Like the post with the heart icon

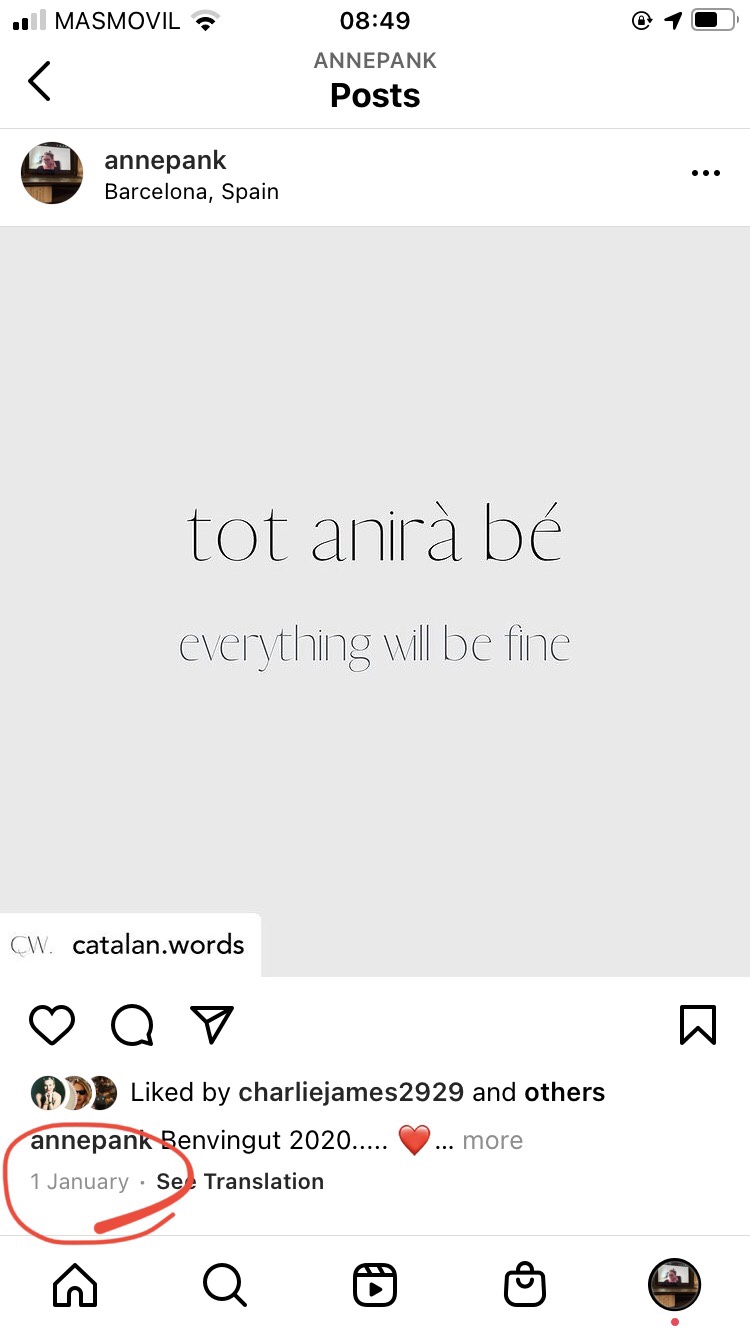[x=52, y=1024]
